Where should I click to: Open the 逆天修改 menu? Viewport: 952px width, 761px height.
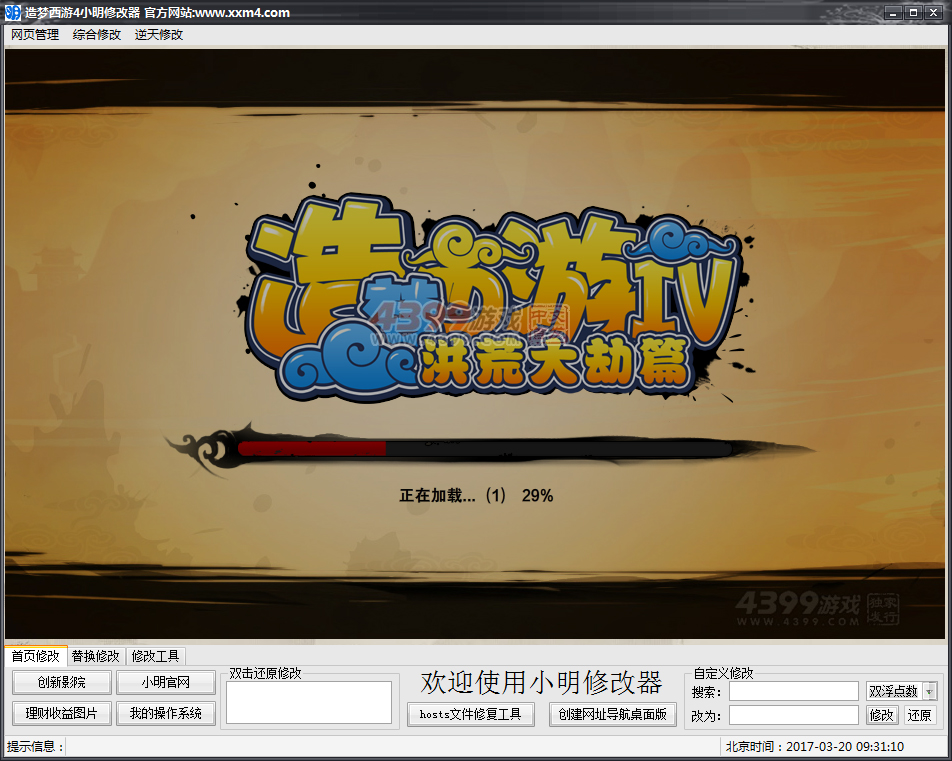158,35
